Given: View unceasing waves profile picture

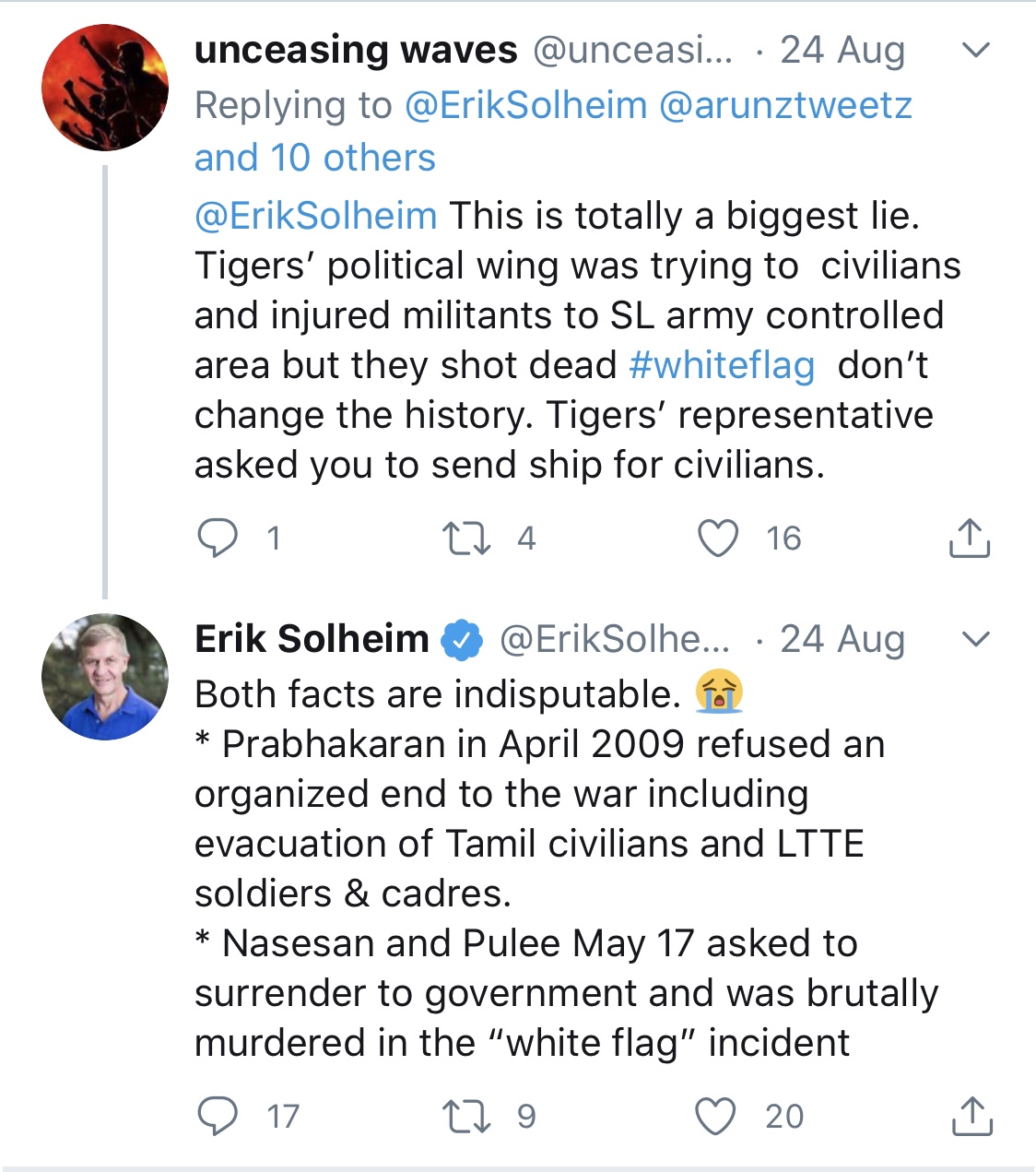Looking at the screenshot, I should click(105, 89).
